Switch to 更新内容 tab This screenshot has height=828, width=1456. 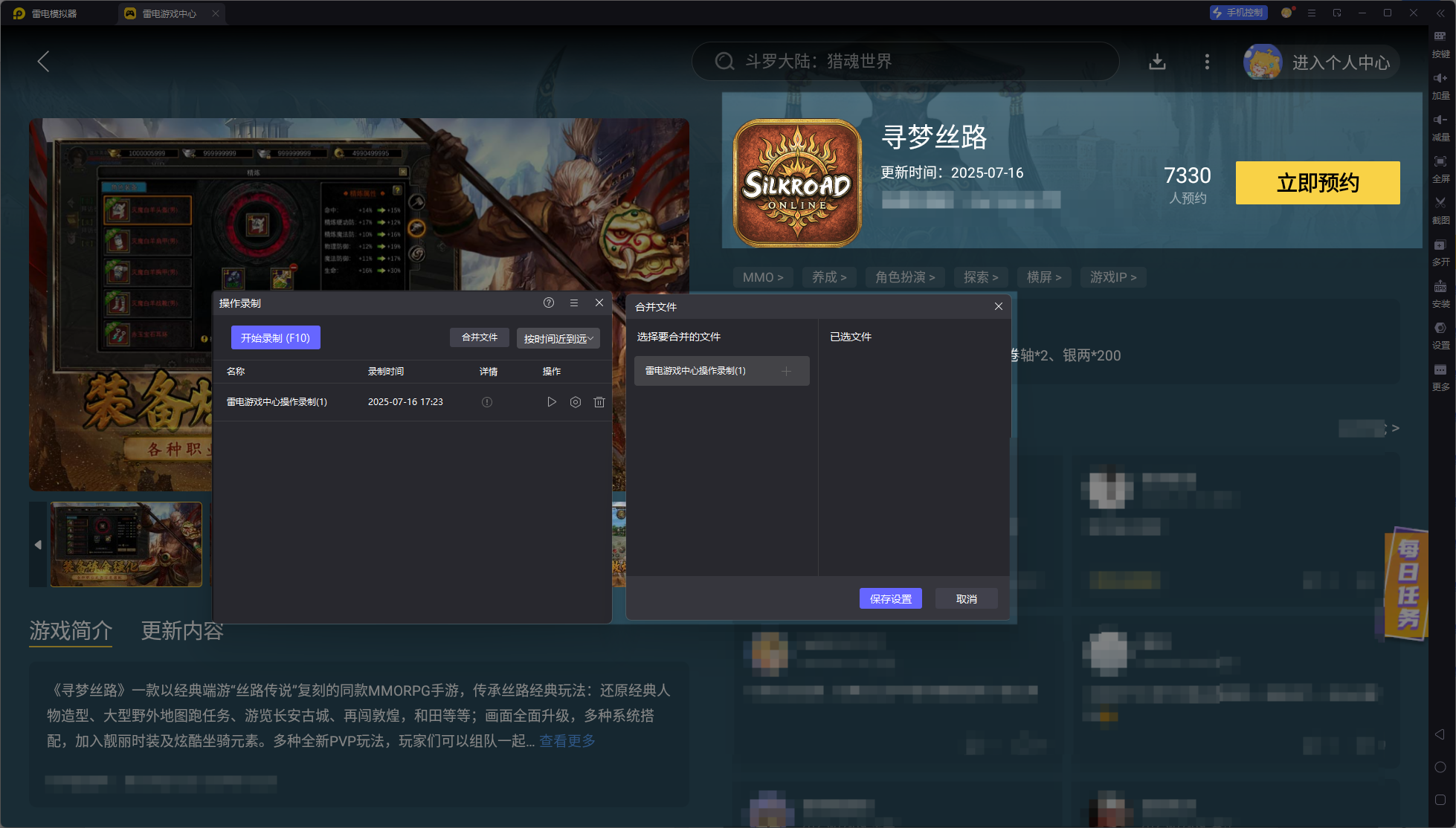point(182,631)
